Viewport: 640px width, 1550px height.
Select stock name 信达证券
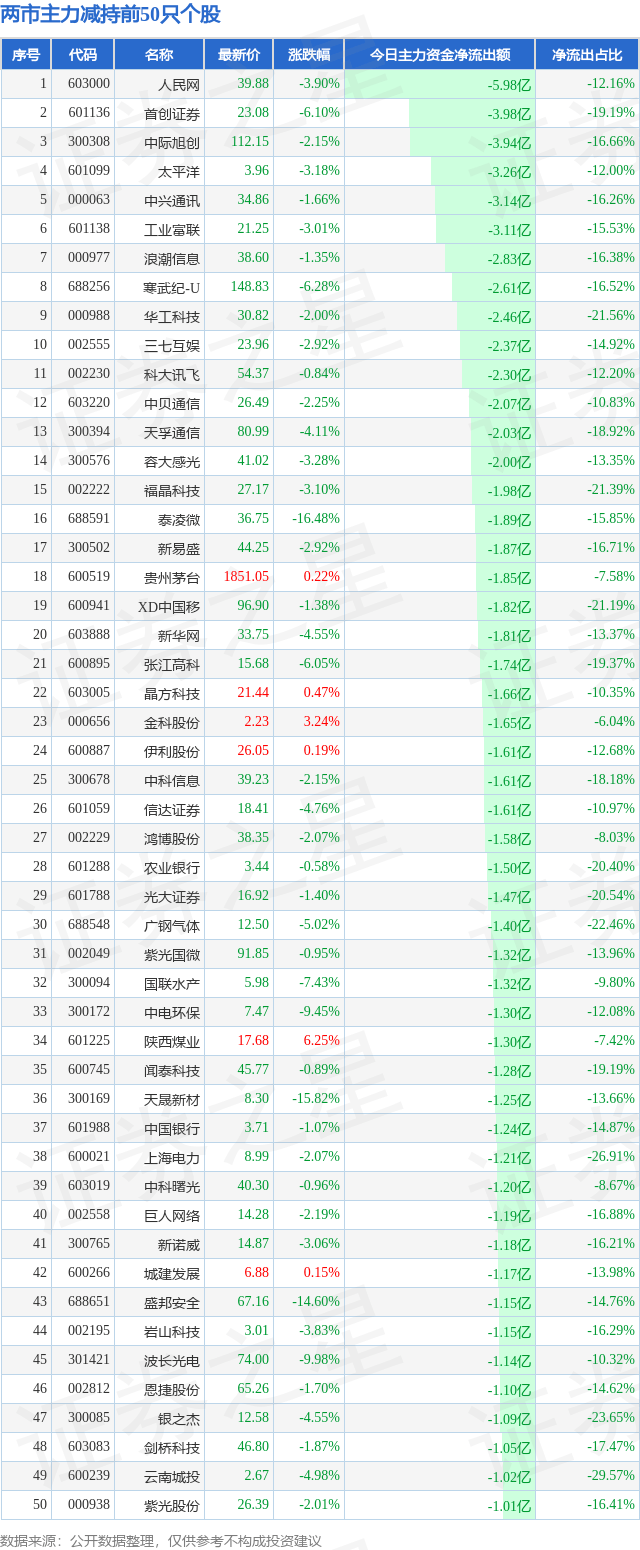pos(172,810)
